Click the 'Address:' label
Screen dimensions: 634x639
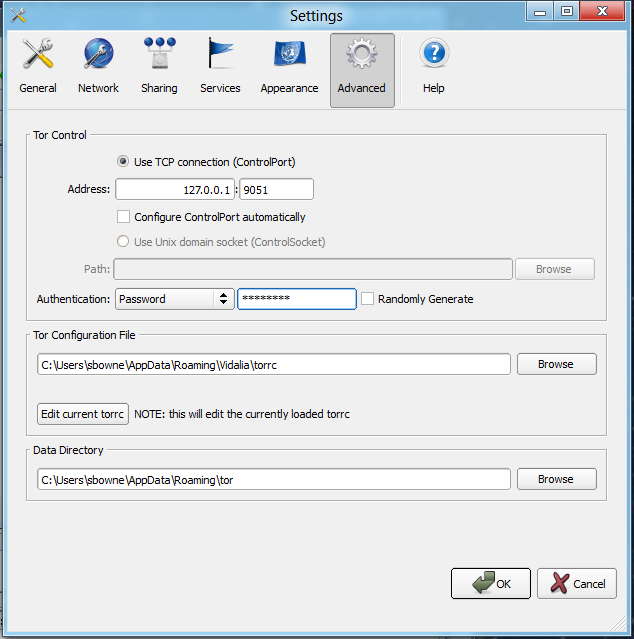click(89, 189)
